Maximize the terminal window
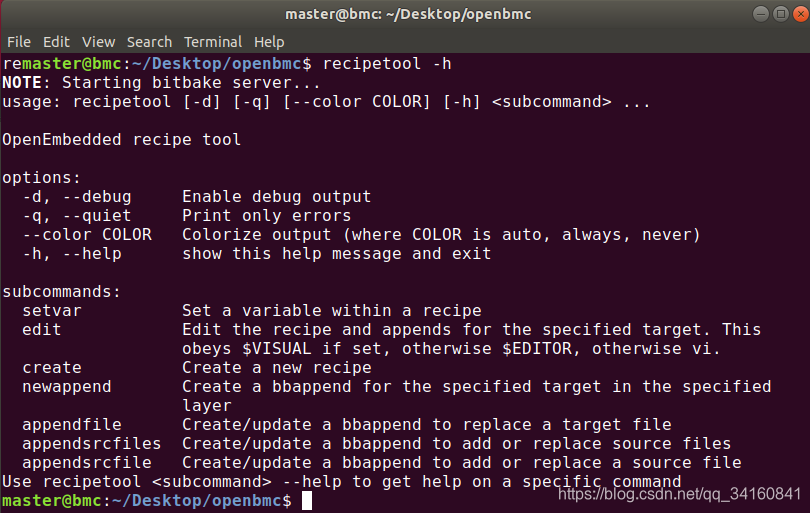810x513 pixels. coord(781,14)
